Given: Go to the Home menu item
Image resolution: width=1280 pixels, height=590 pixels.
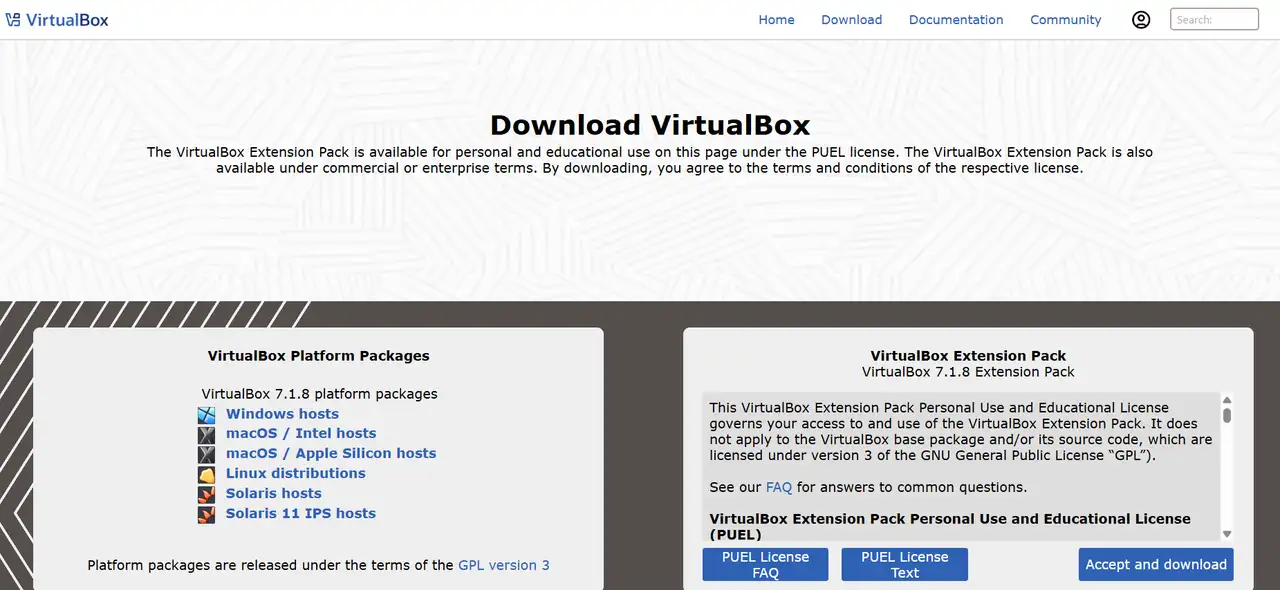Looking at the screenshot, I should pyautogui.click(x=776, y=19).
